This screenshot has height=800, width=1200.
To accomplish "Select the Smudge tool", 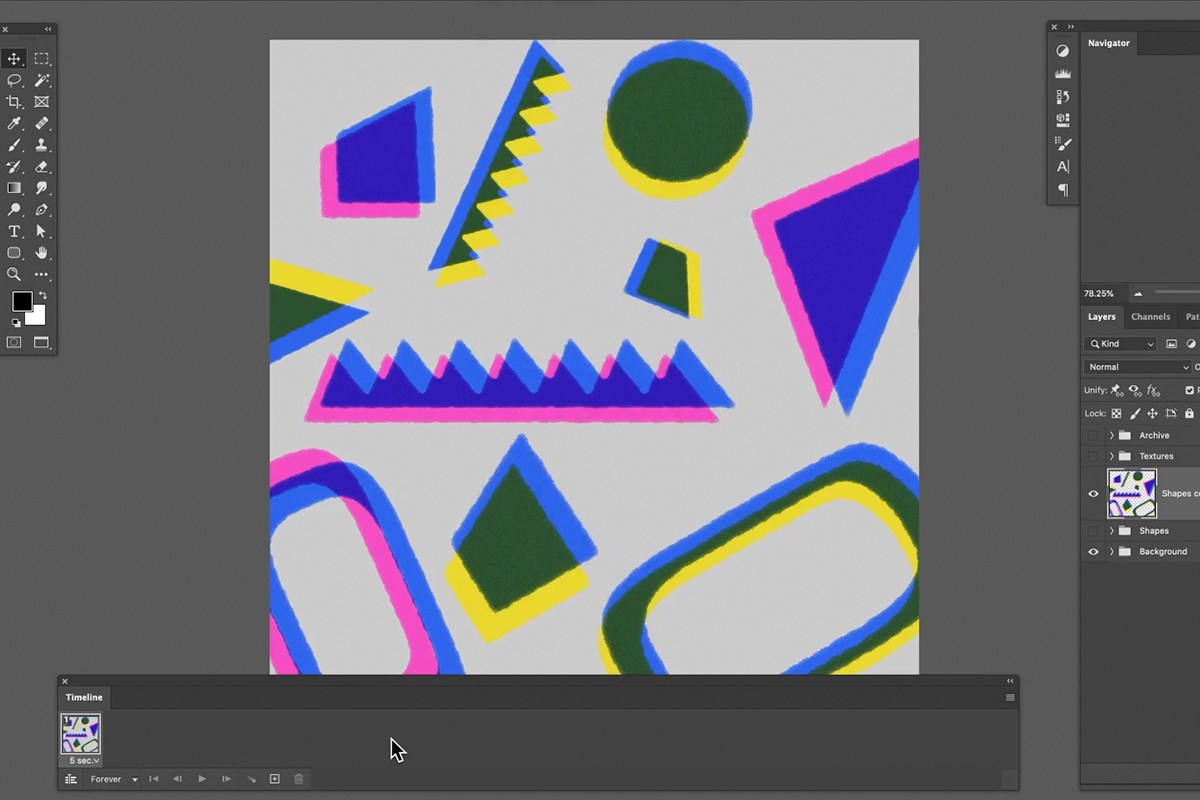I will pos(42,188).
